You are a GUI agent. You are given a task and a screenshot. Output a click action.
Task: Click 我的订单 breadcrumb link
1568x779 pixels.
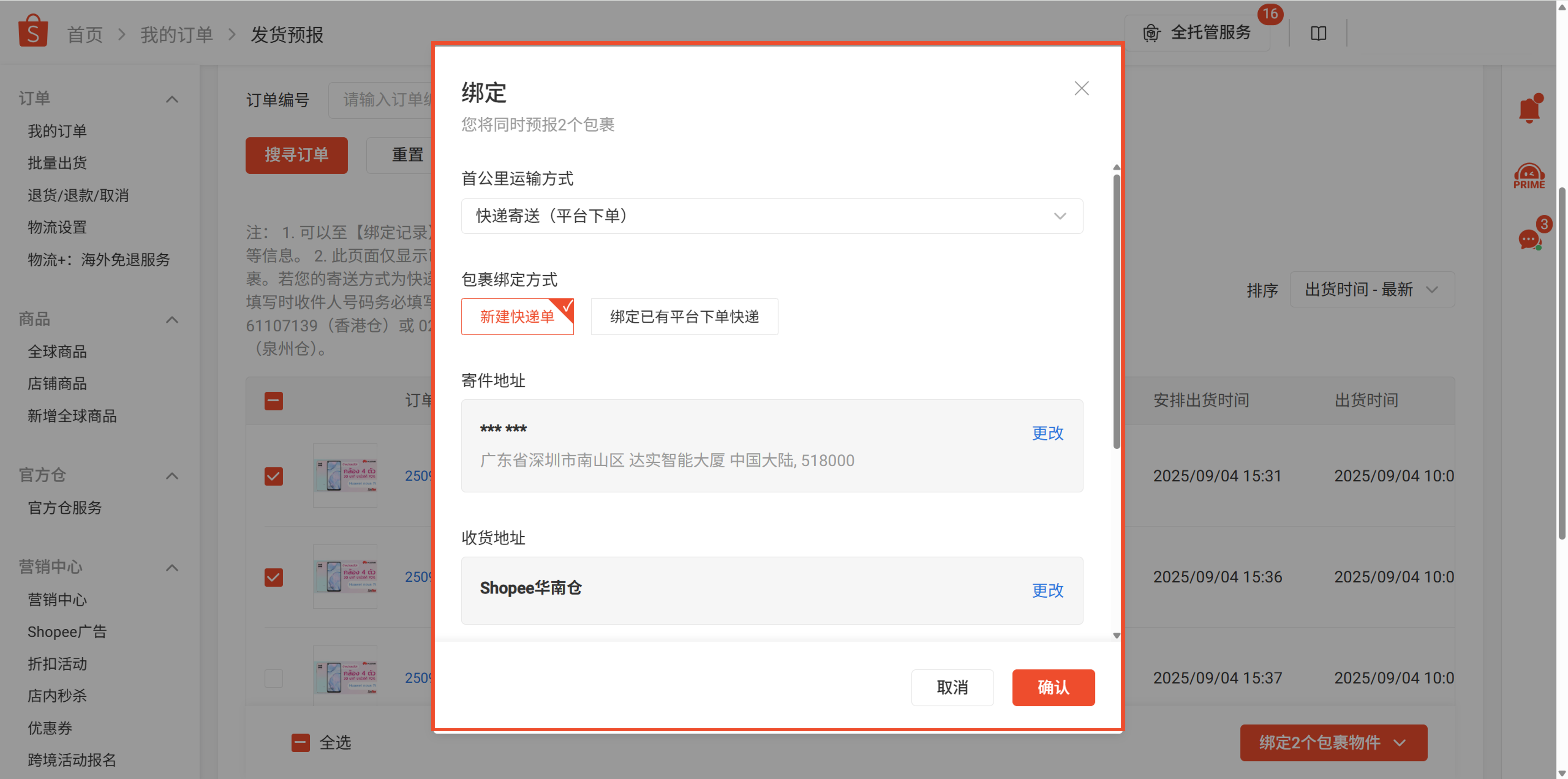point(176,35)
